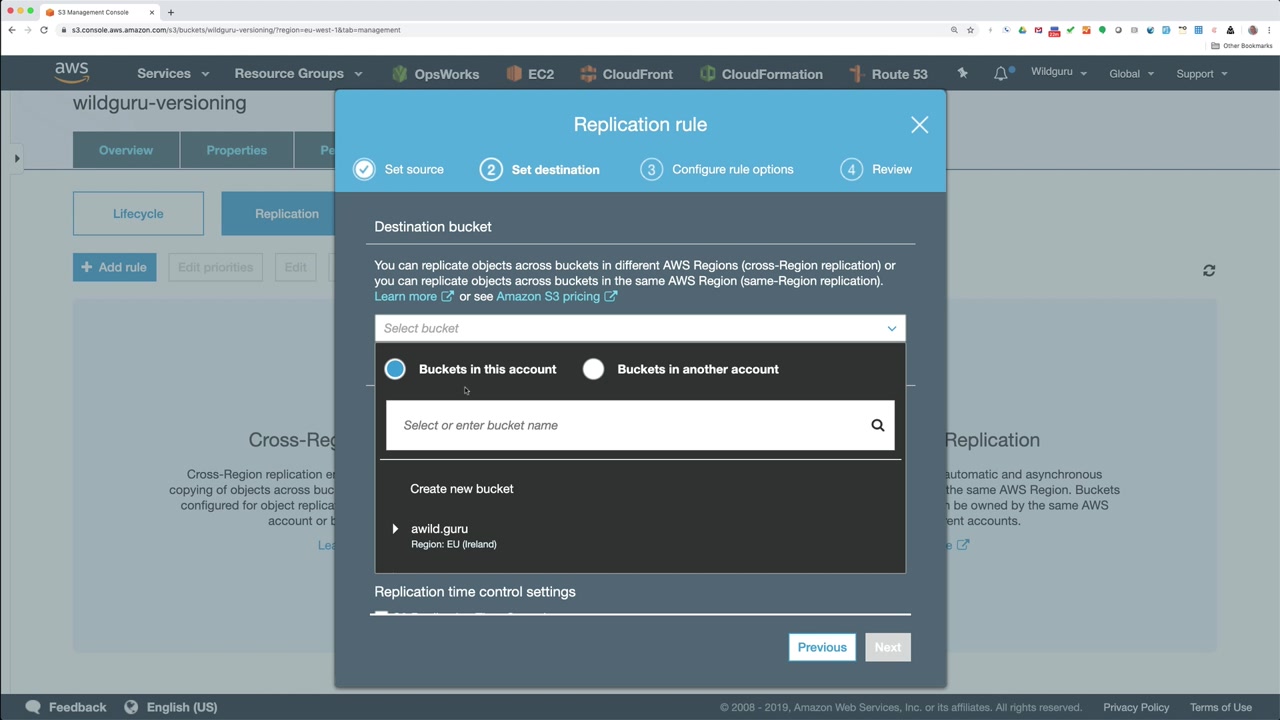Screen dimensions: 1280x720
Task: Switch to the Overview tab
Action: pos(126,150)
